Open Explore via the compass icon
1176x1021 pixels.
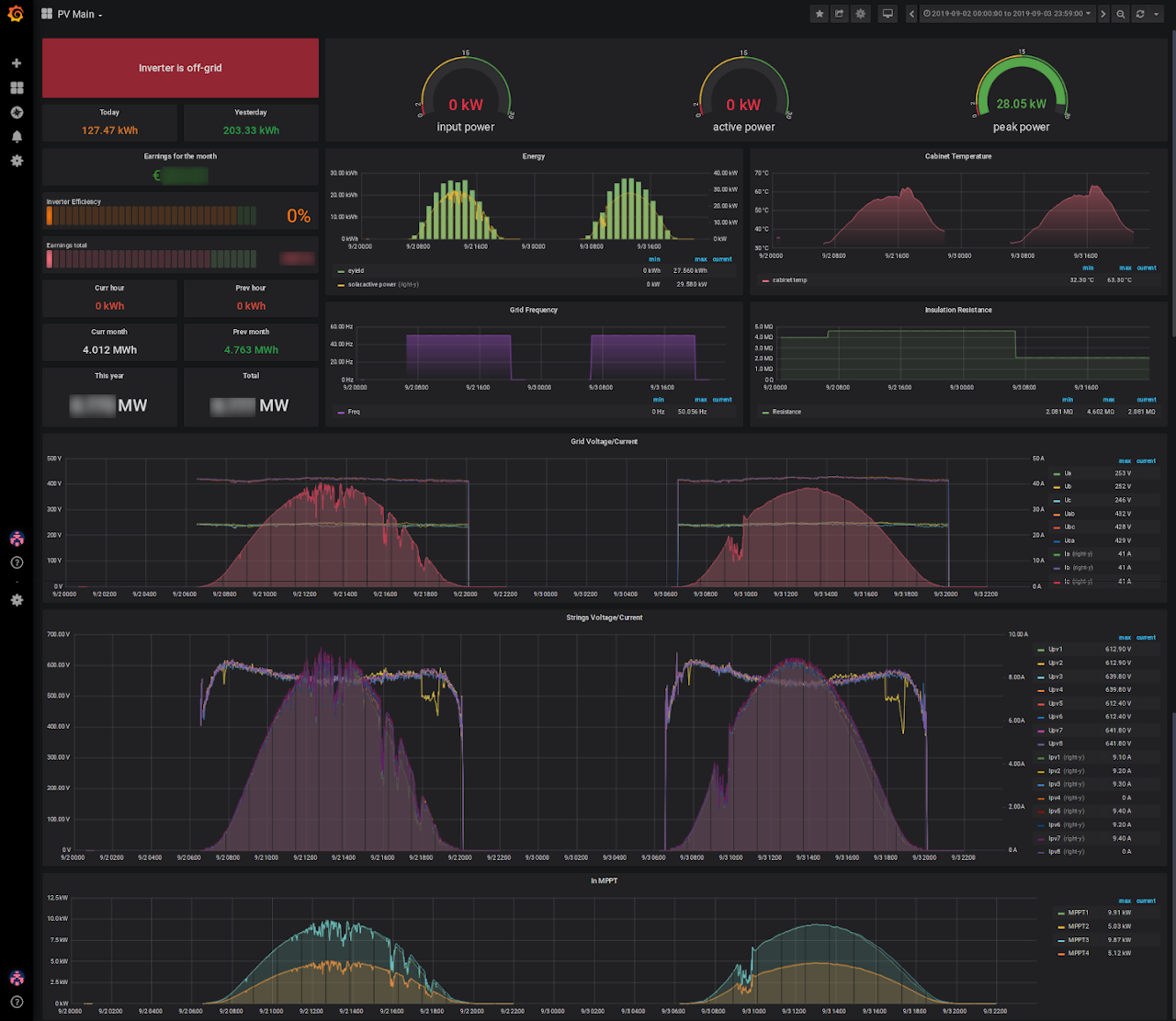click(17, 112)
